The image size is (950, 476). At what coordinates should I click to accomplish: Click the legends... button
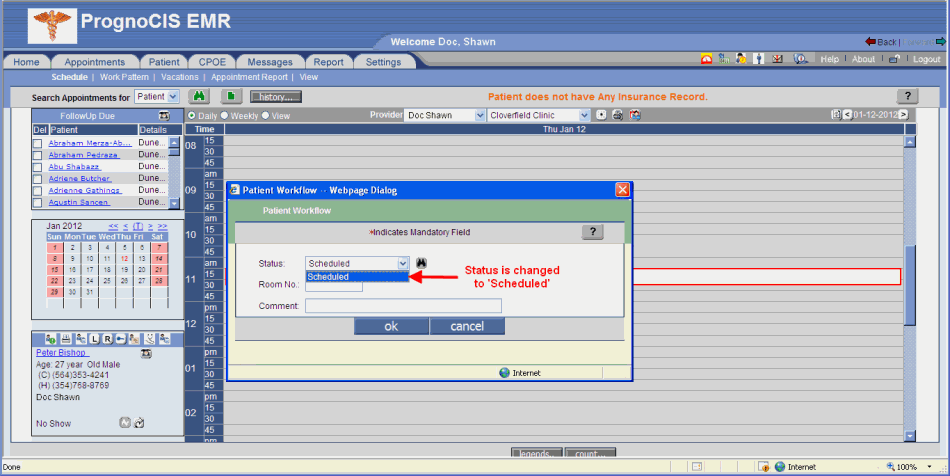pos(537,453)
